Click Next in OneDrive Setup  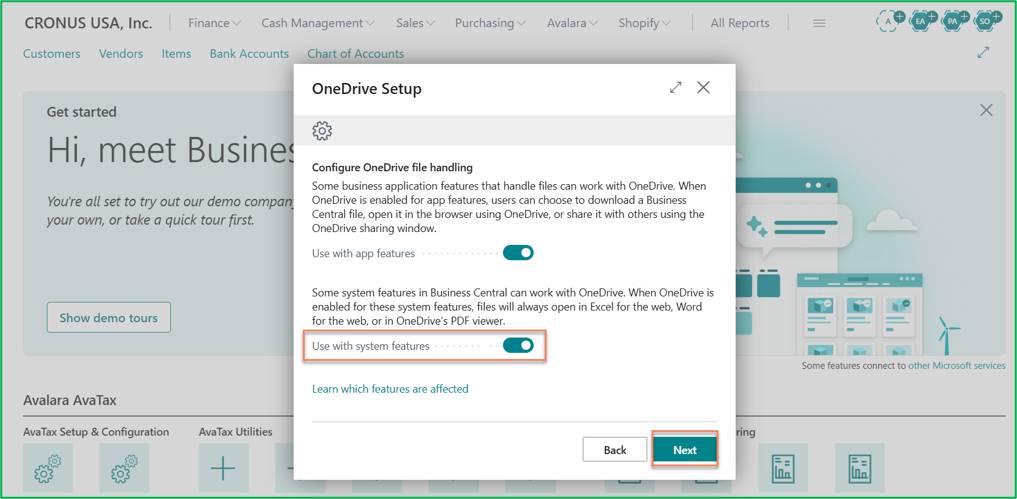(684, 450)
